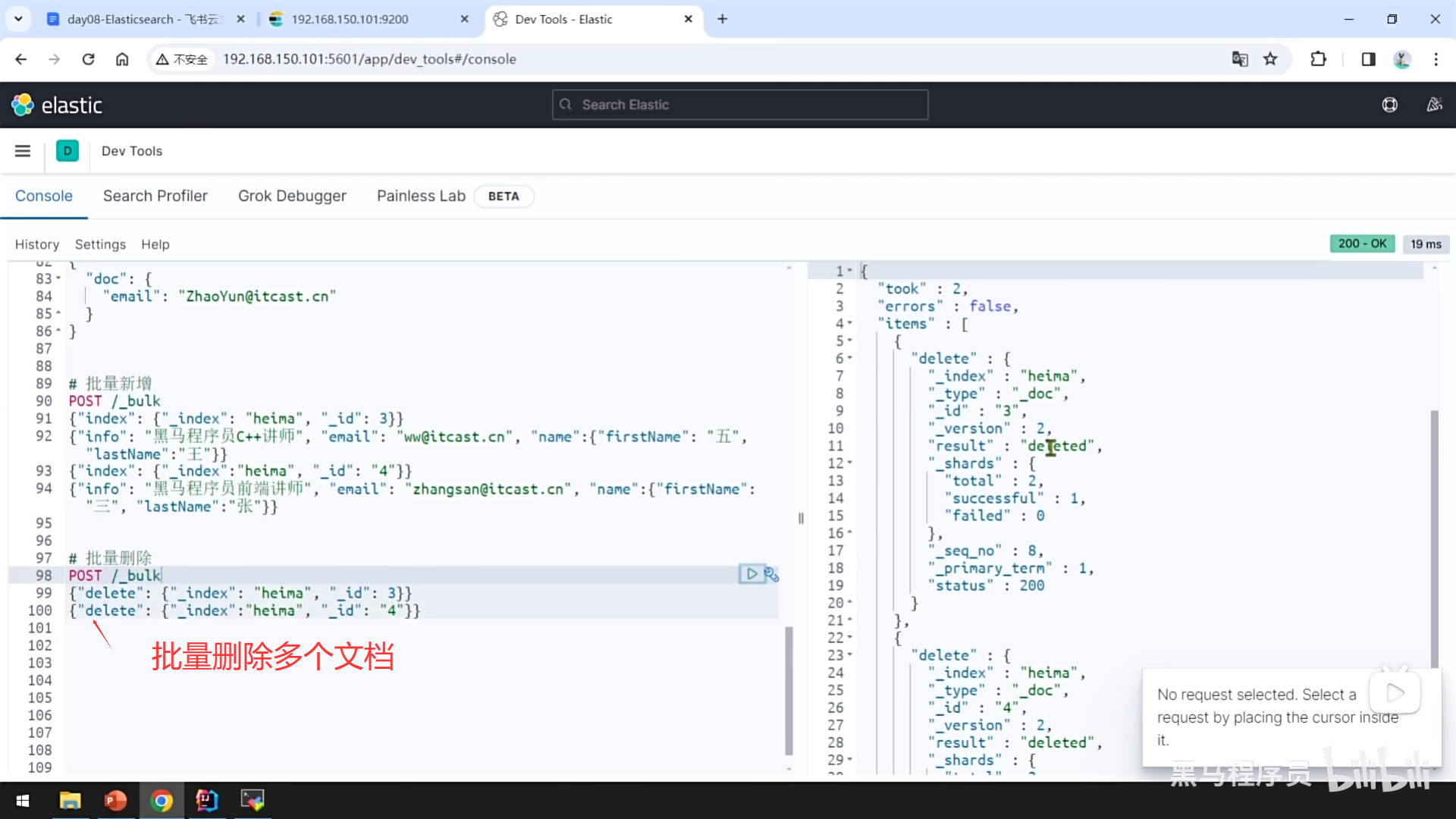
Task: Open the browser side panel
Action: (x=1368, y=59)
